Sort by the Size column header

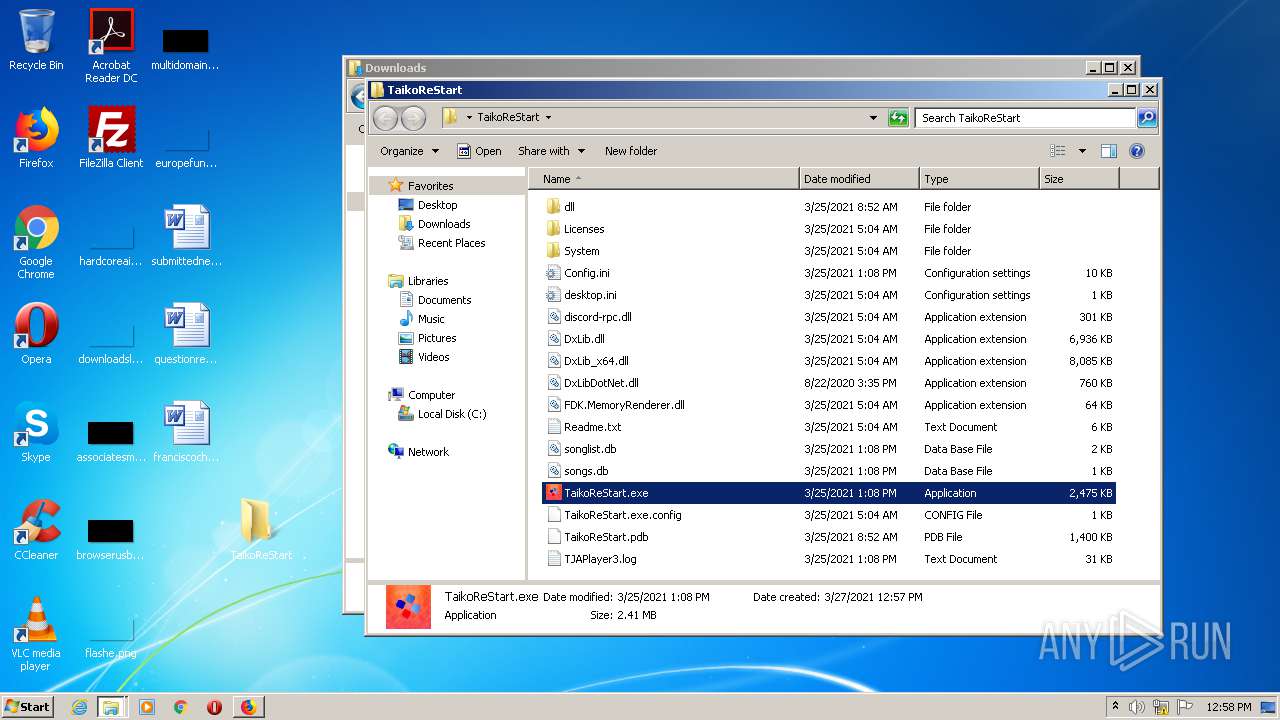point(1079,179)
